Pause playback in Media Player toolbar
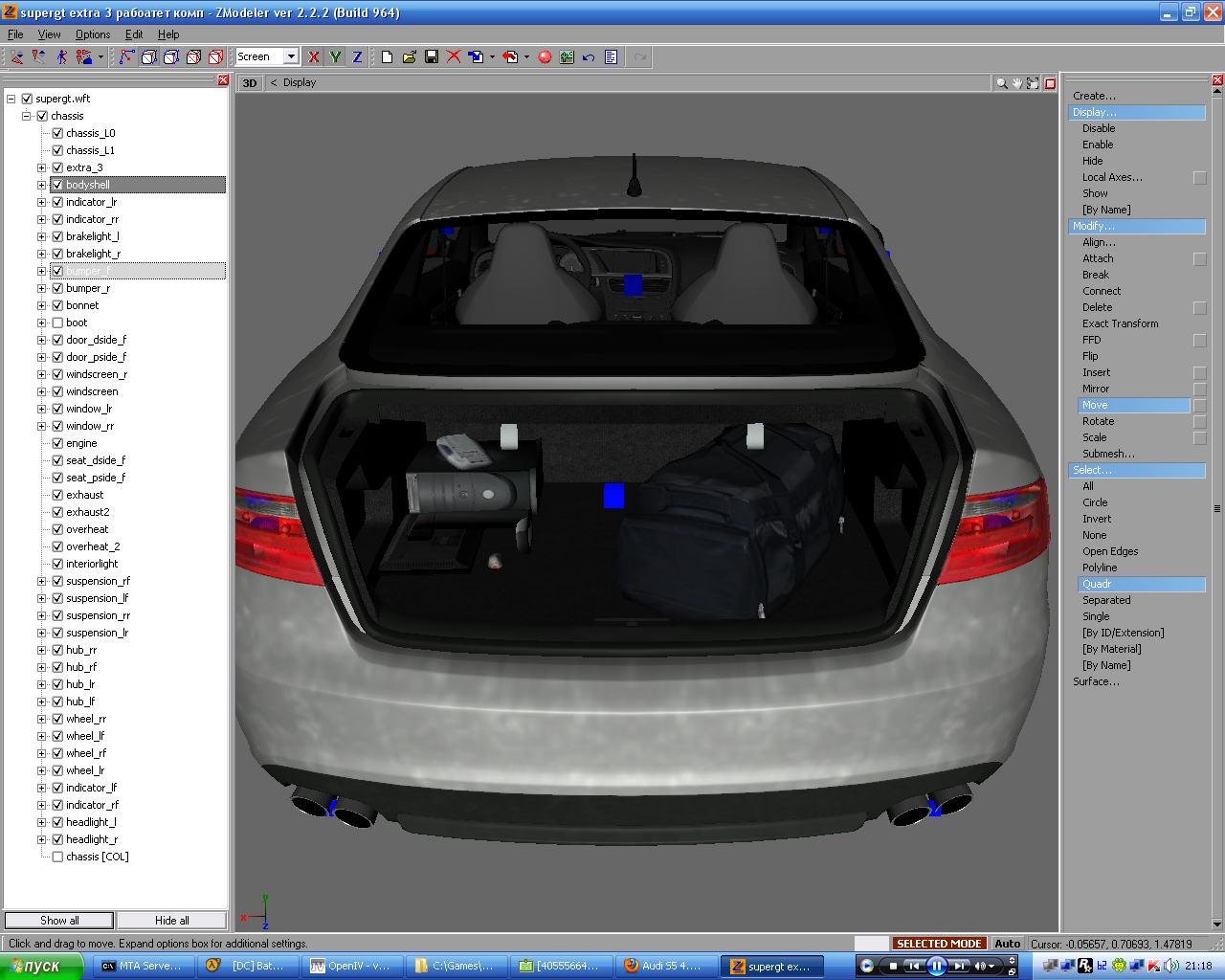 (937, 966)
